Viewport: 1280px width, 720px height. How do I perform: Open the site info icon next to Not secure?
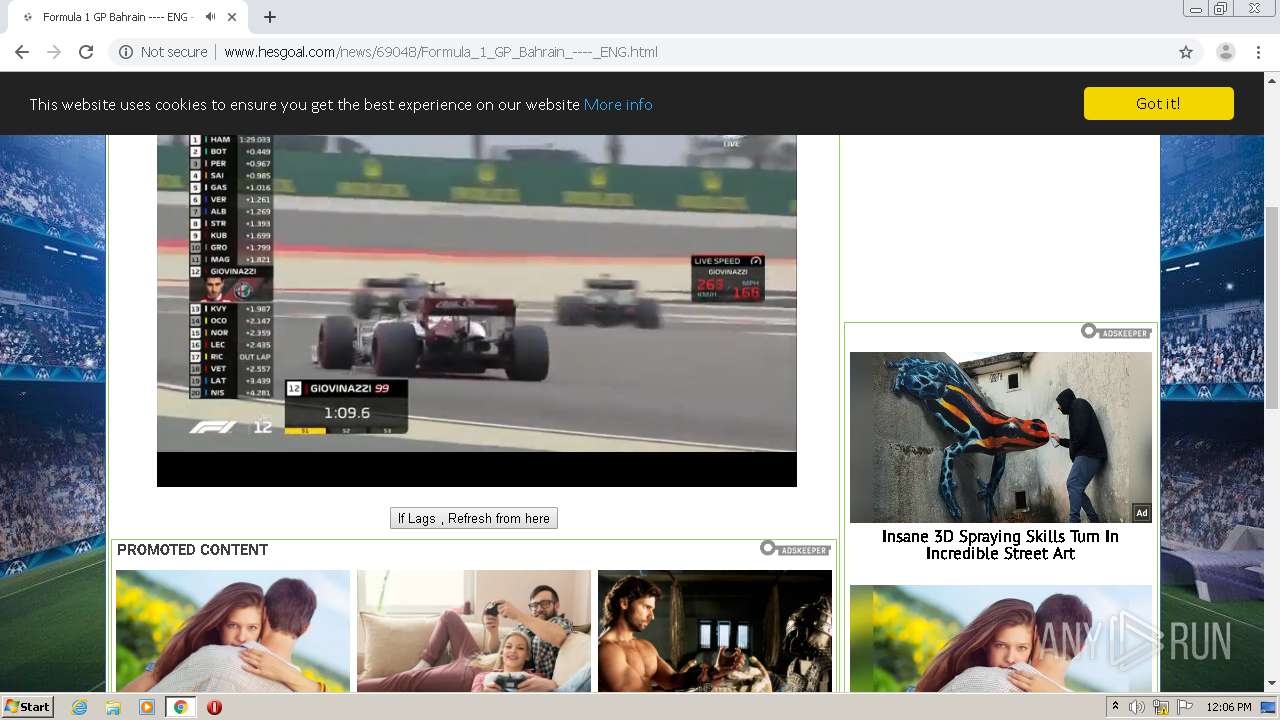coord(126,52)
